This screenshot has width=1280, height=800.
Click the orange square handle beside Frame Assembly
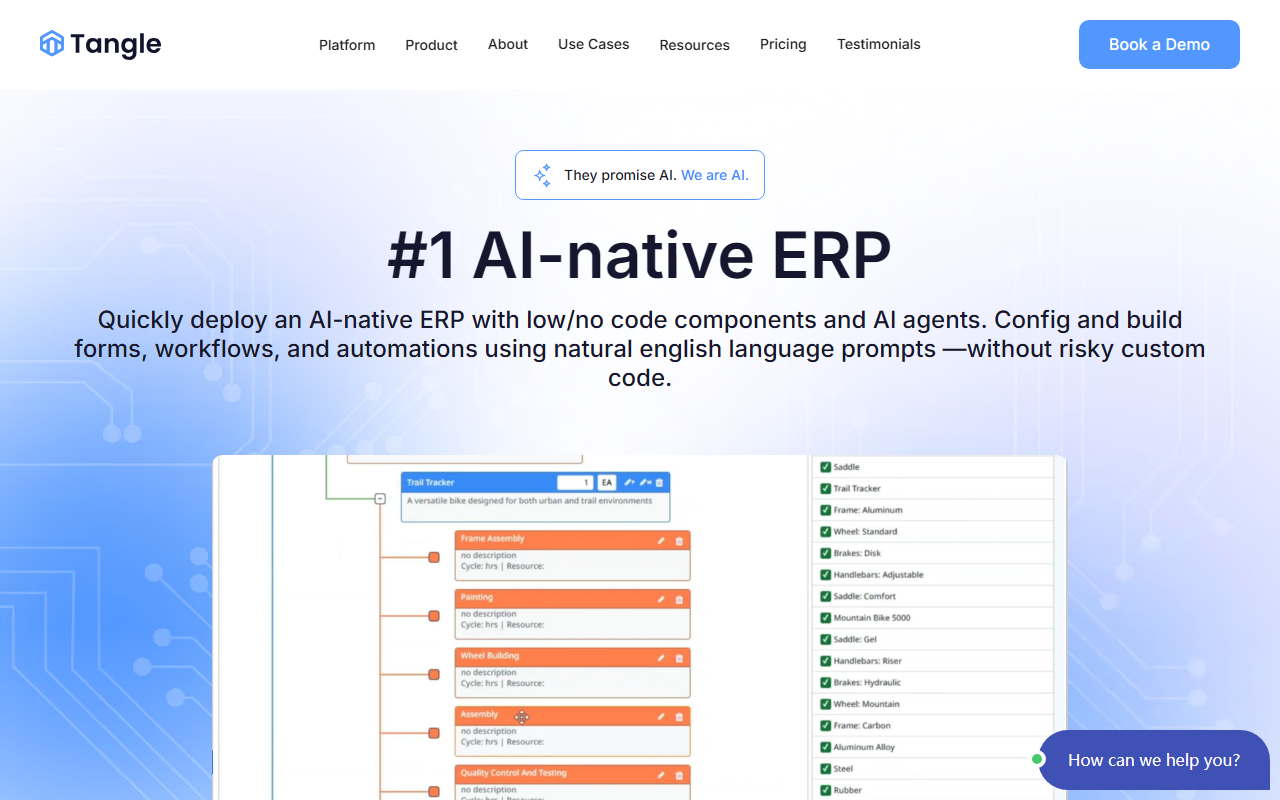[434, 557]
